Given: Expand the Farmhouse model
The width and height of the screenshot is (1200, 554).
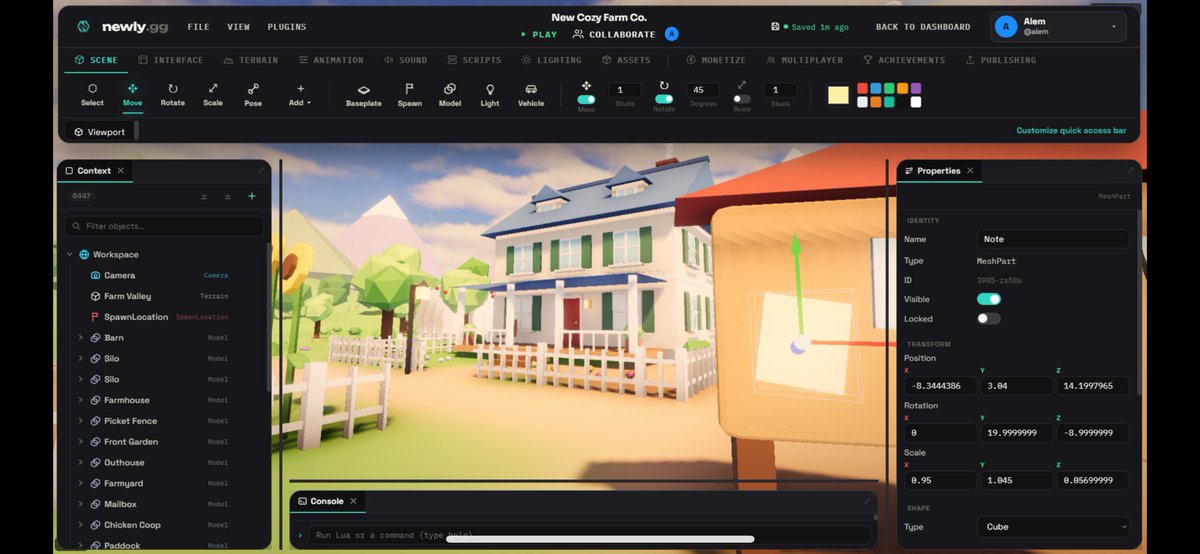Looking at the screenshot, I should [x=81, y=400].
